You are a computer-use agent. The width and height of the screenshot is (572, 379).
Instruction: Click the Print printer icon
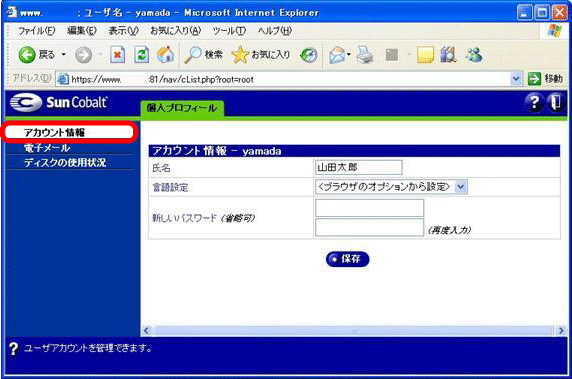click(365, 55)
